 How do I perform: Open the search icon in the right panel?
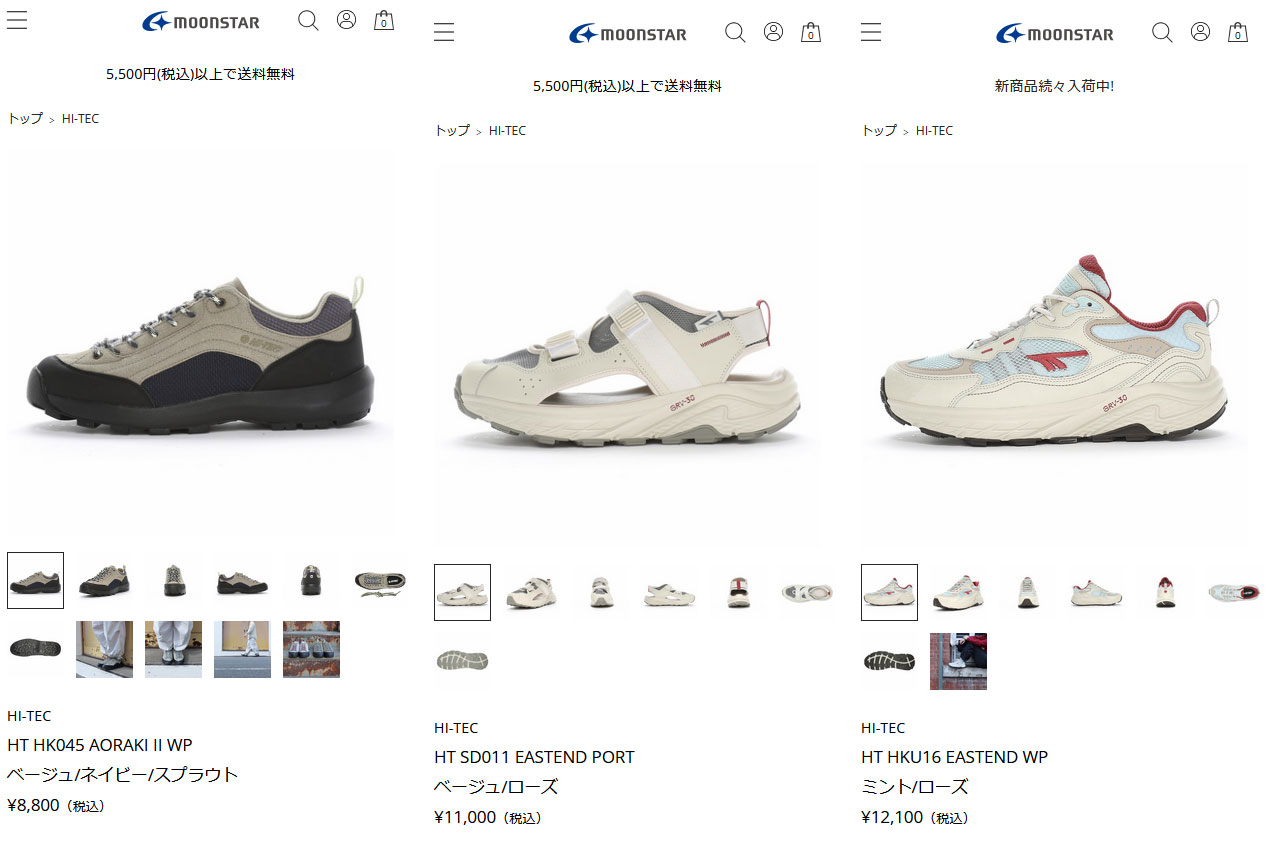pyautogui.click(x=1162, y=33)
